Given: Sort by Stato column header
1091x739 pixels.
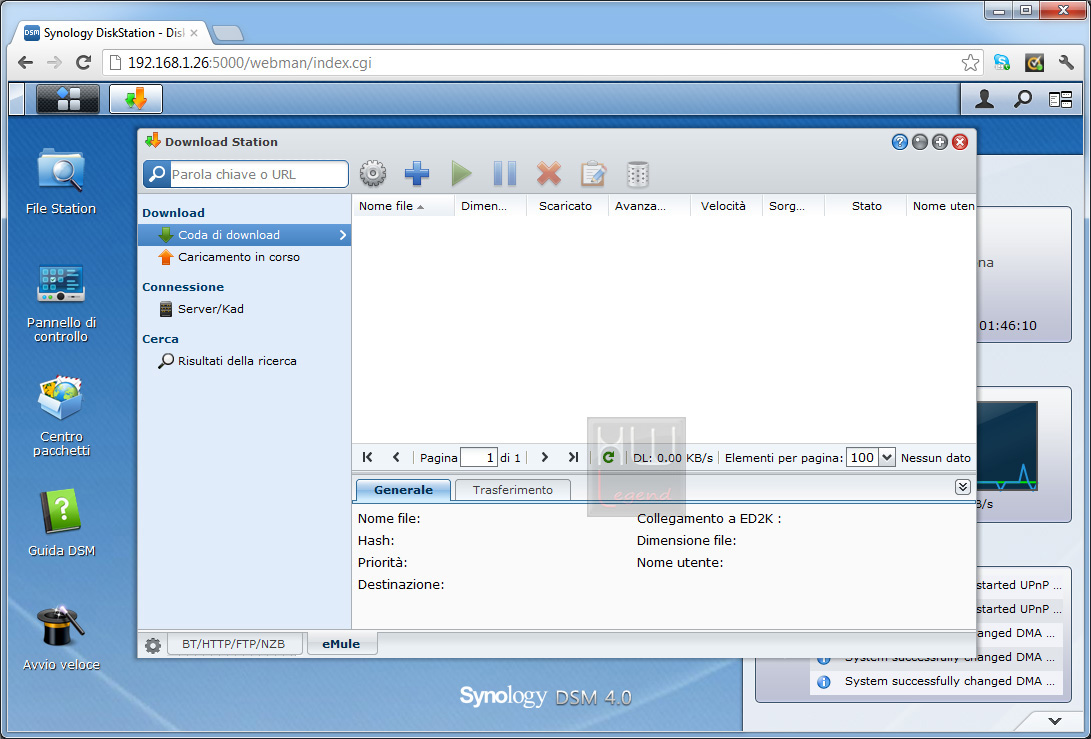Looking at the screenshot, I should [866, 206].
